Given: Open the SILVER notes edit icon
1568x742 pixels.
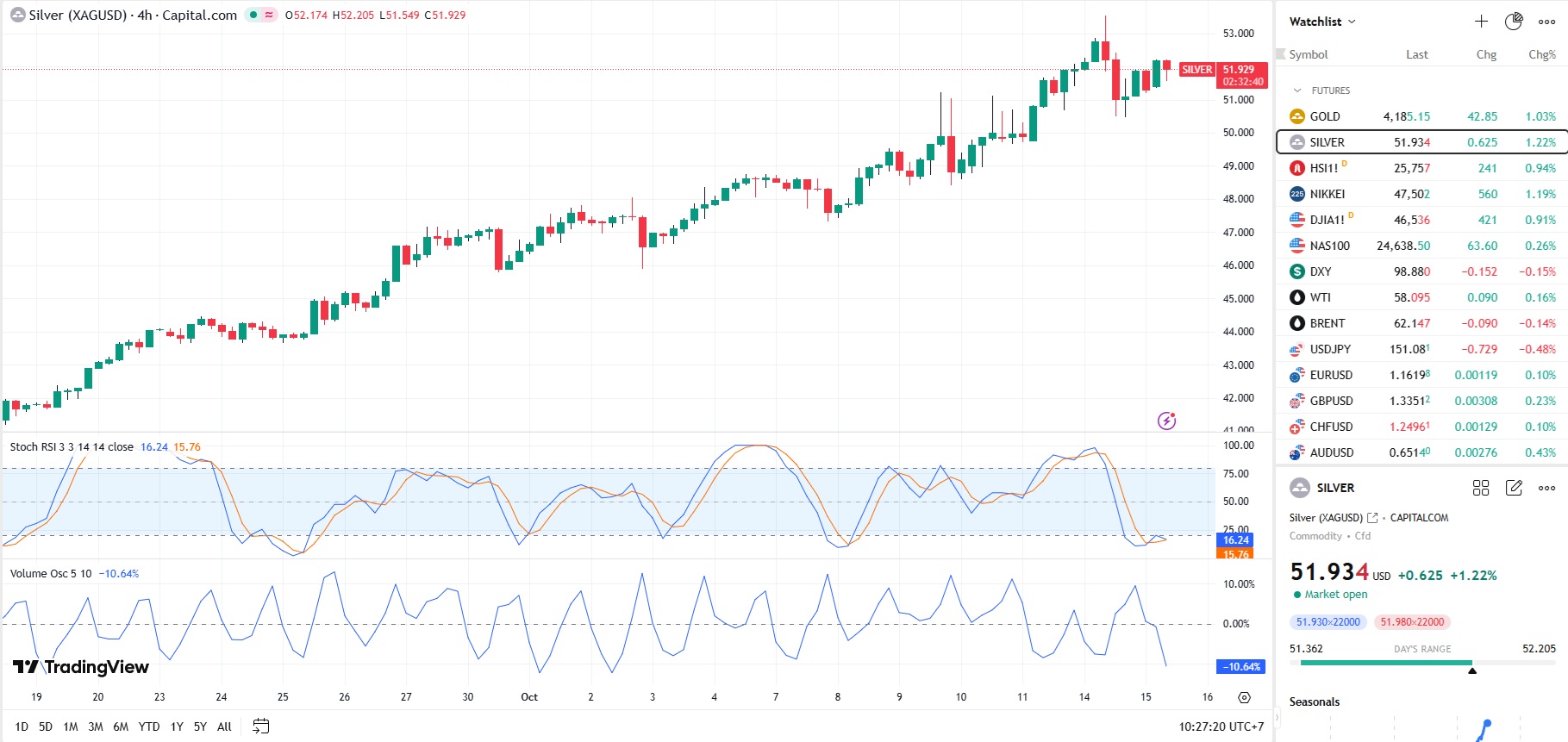Looking at the screenshot, I should pyautogui.click(x=1514, y=488).
